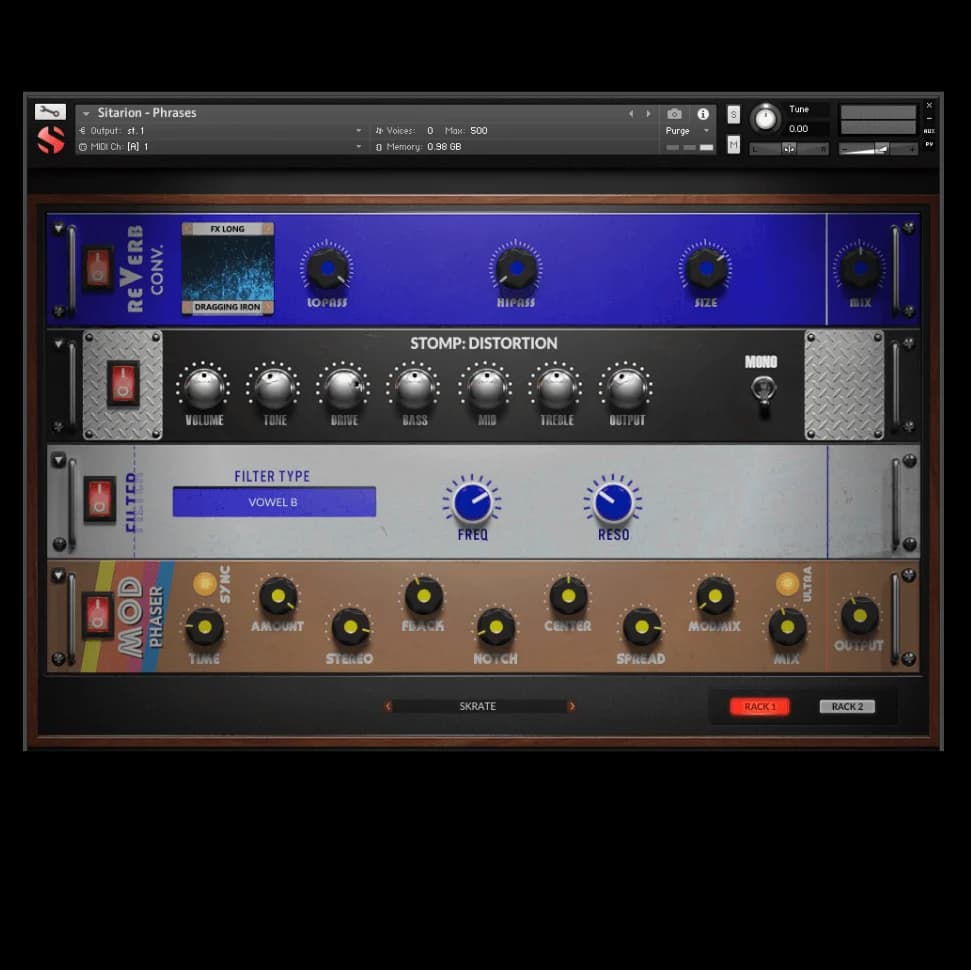Select the RACK 1 tab
The height and width of the screenshot is (970, 971).
pyautogui.click(x=759, y=706)
